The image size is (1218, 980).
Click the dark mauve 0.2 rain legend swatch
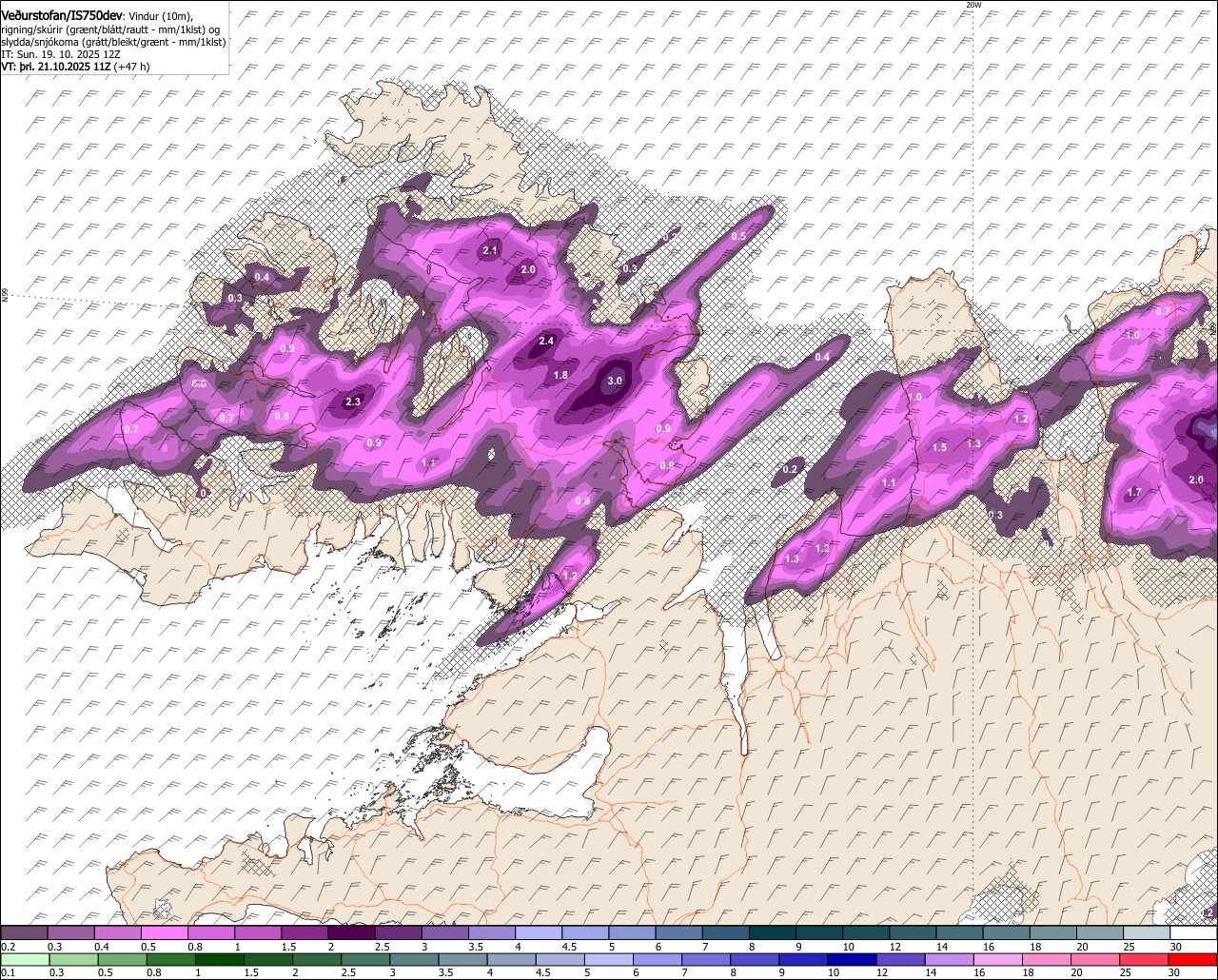click(x=24, y=932)
